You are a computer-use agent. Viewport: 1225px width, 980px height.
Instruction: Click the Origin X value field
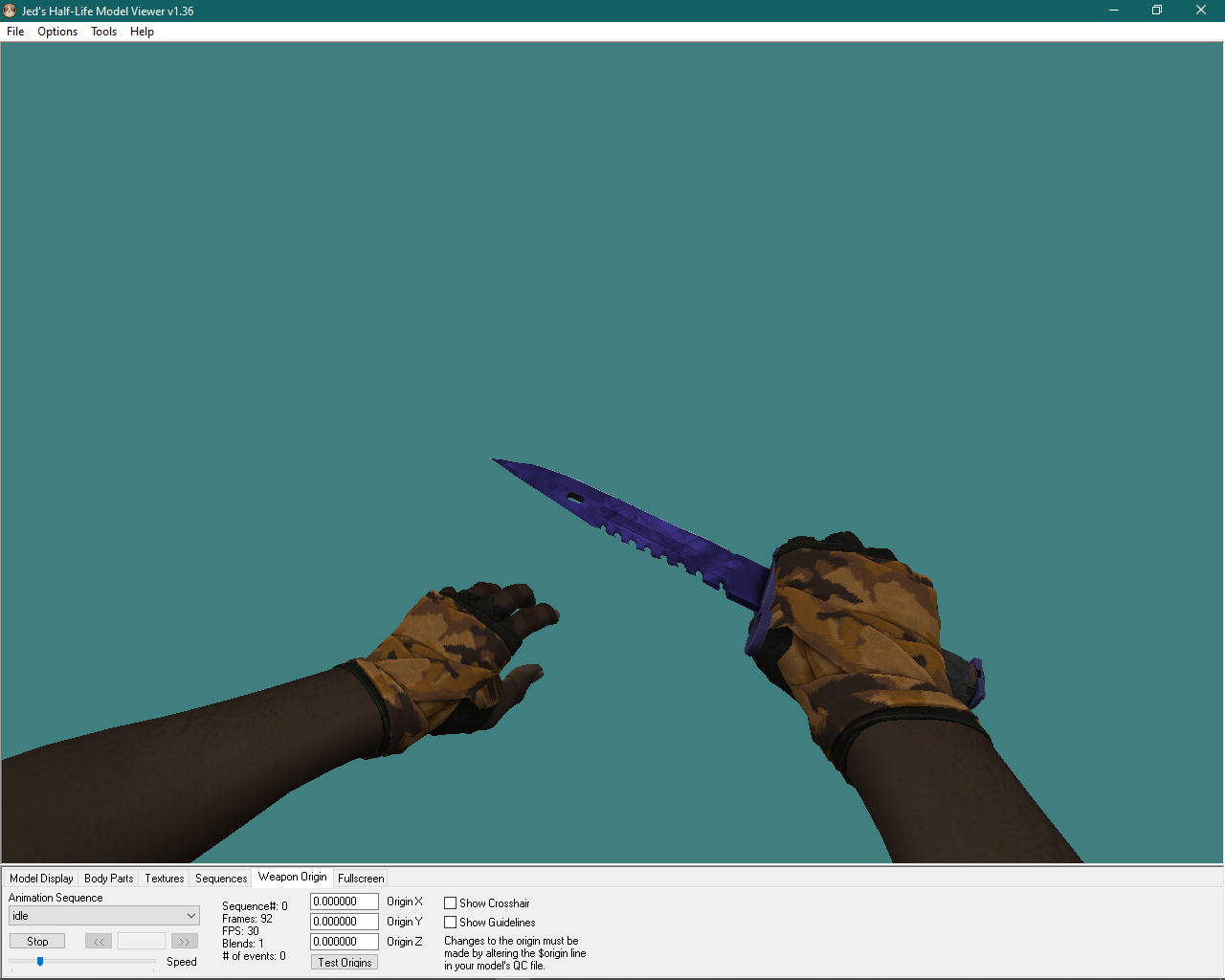tap(345, 902)
